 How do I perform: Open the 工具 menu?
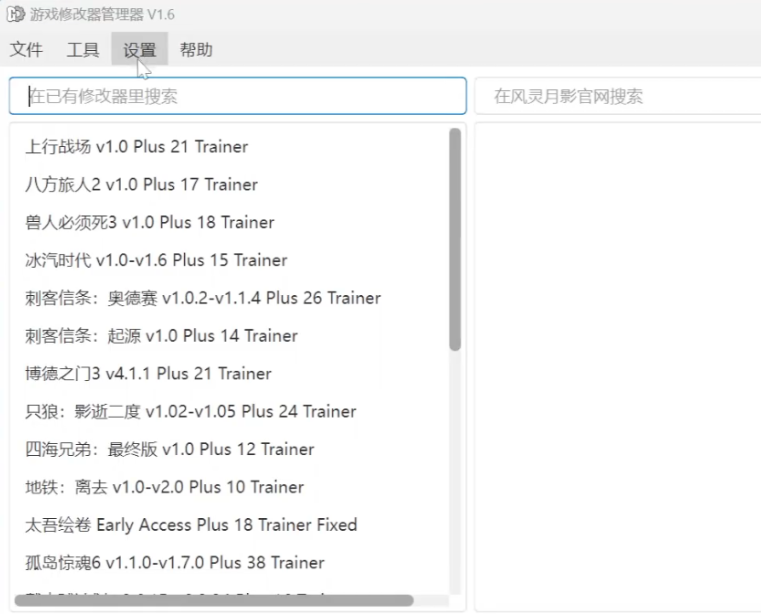tap(83, 49)
